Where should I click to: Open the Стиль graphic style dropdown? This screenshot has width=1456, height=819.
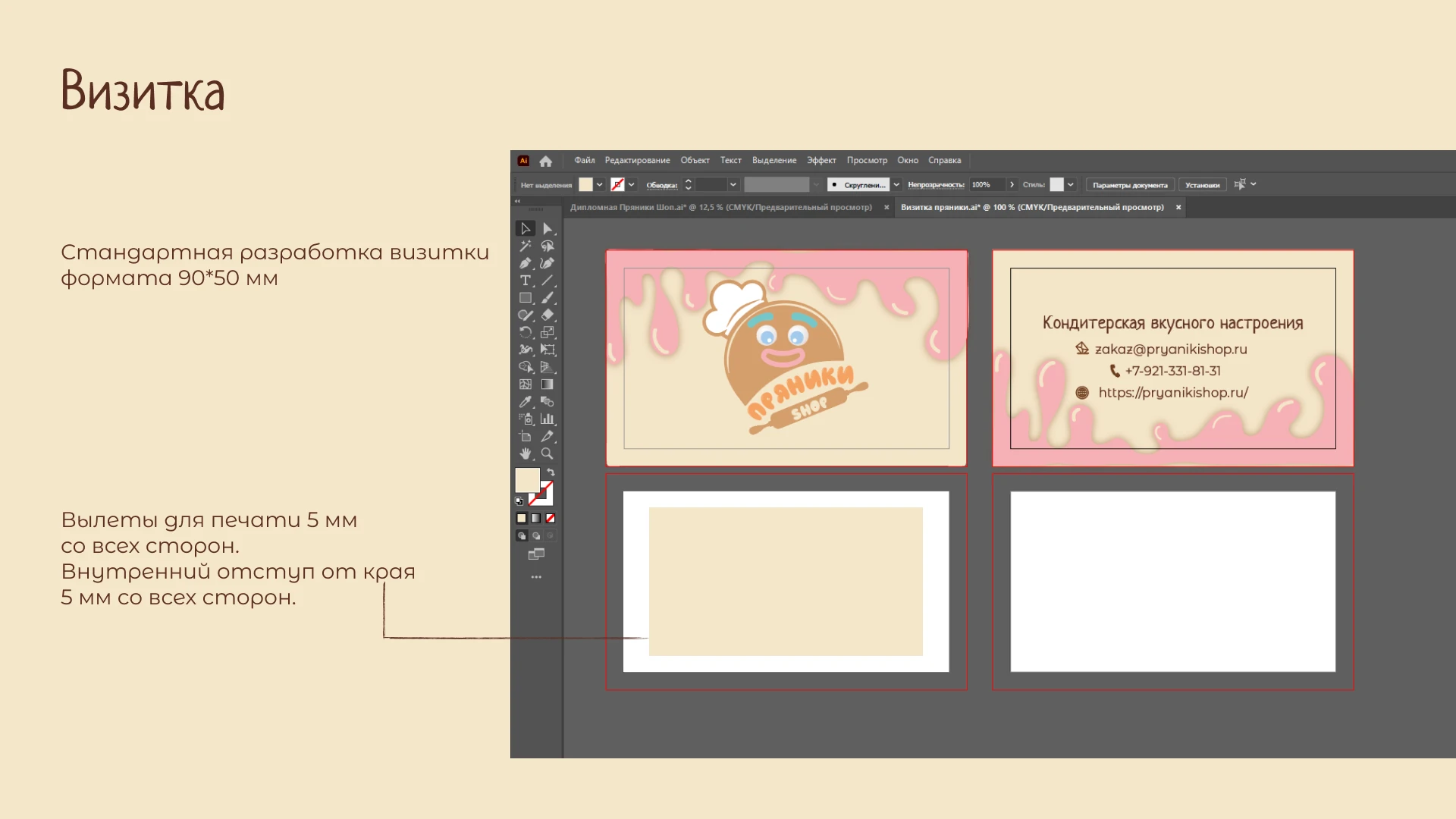tap(1070, 184)
